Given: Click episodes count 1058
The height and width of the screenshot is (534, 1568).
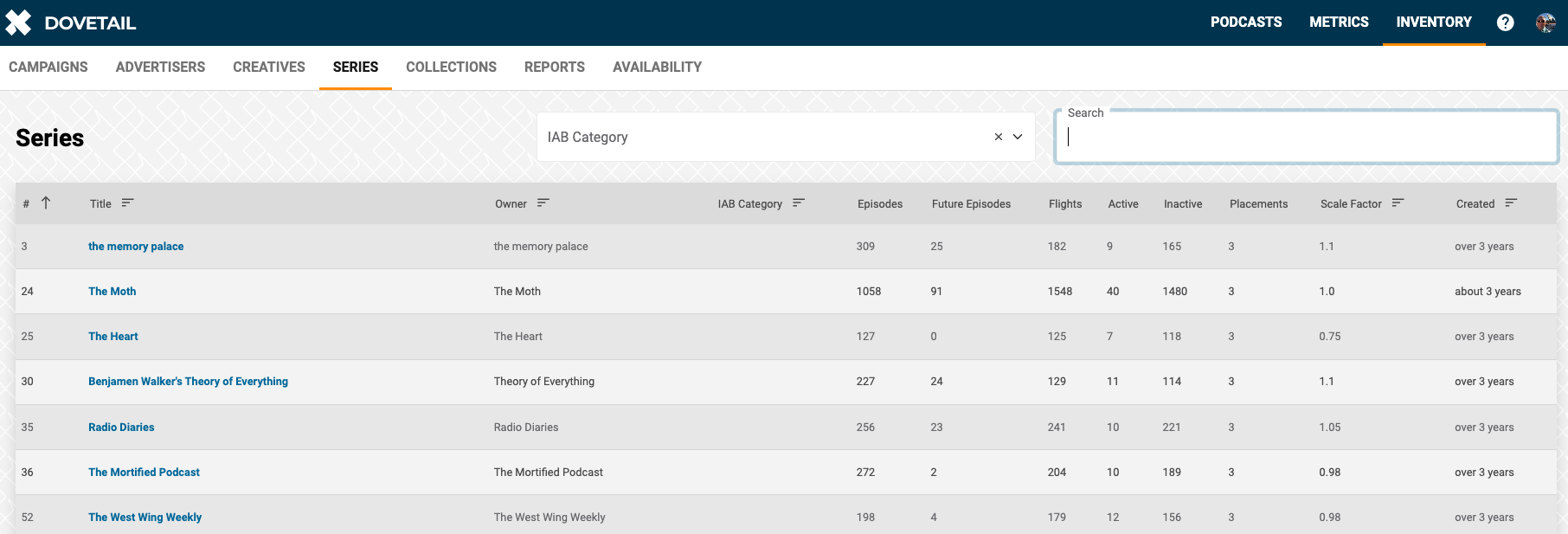Looking at the screenshot, I should (869, 292).
